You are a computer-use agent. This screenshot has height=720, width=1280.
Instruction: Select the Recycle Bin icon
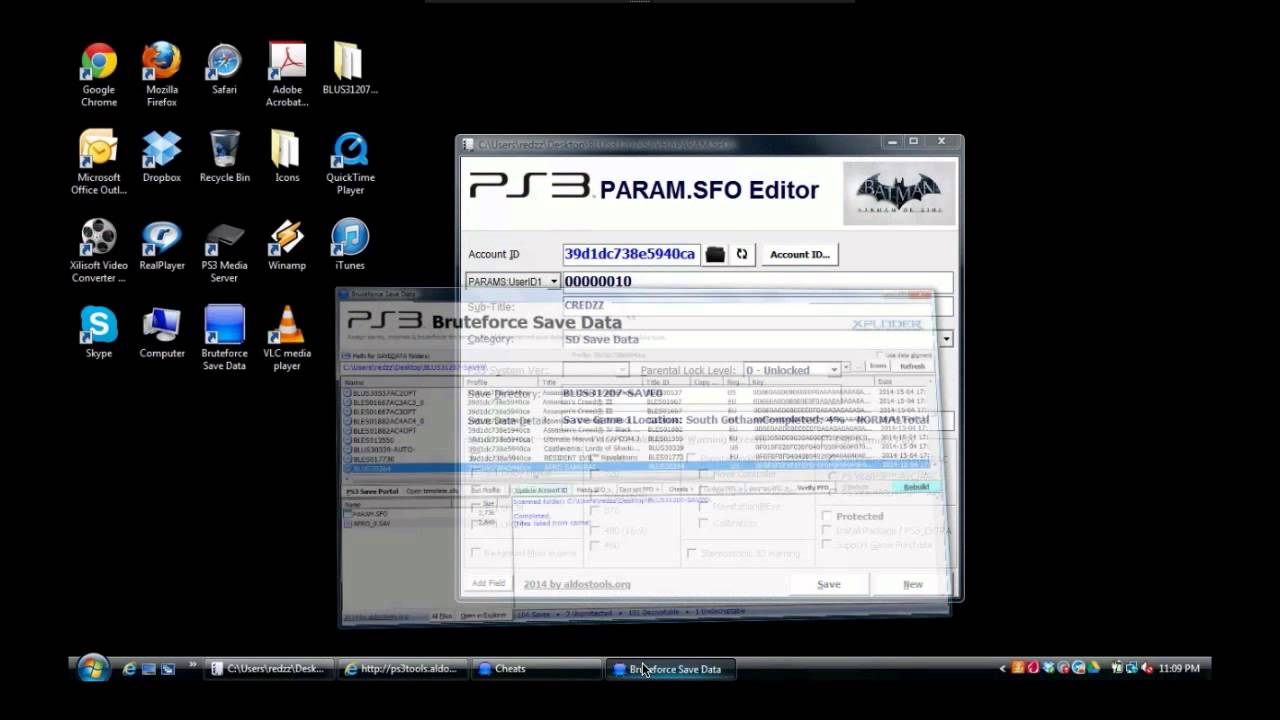point(224,157)
